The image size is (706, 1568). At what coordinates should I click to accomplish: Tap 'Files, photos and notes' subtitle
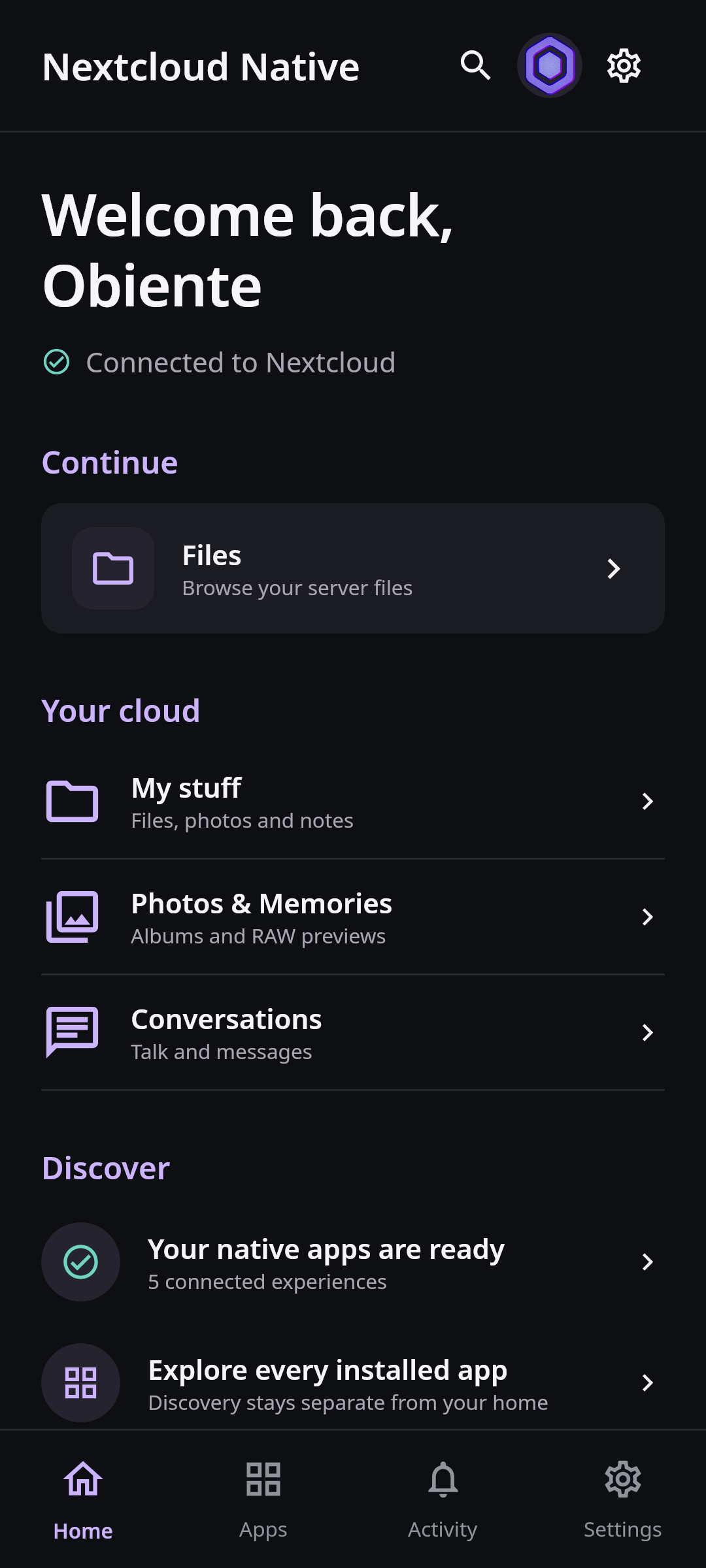(243, 821)
